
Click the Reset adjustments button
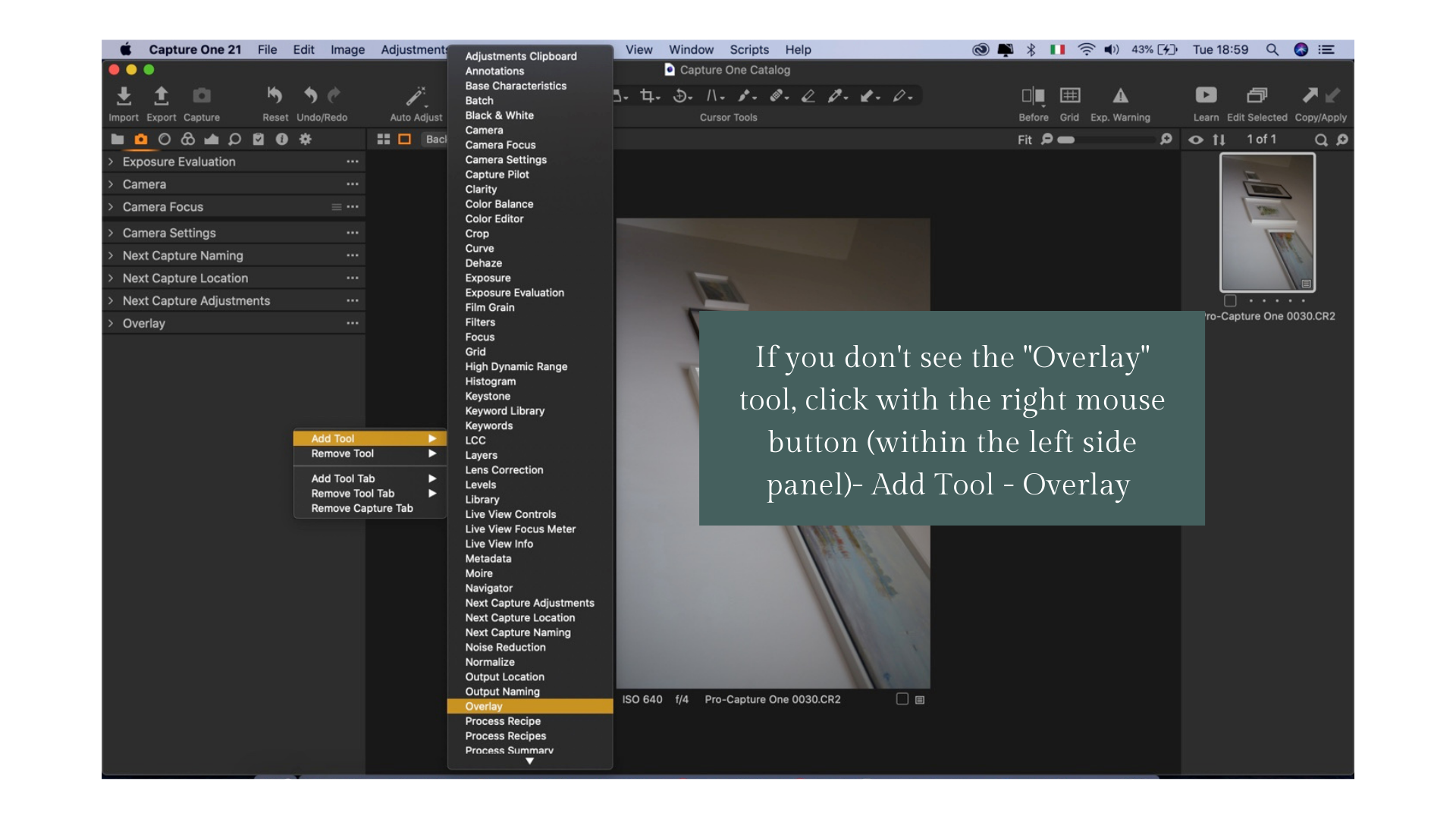[x=275, y=97]
